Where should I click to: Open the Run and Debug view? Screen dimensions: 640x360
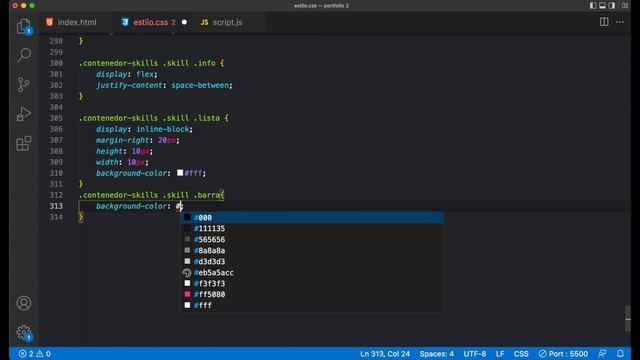click(24, 114)
